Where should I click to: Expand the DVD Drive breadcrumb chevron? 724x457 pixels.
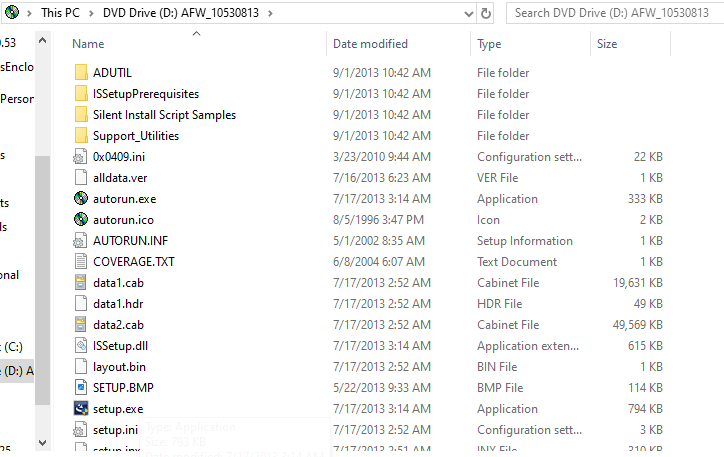(x=270, y=13)
